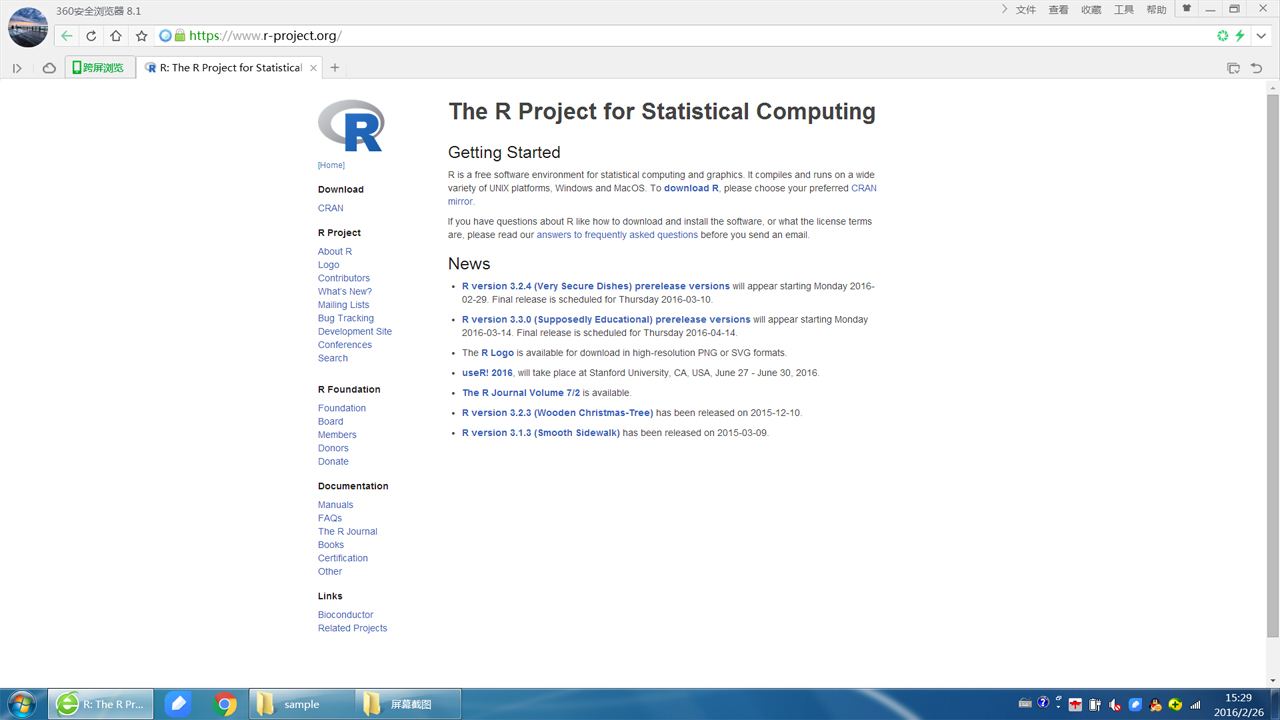Open the 屏幕截图 folder in taskbar
Image resolution: width=1280 pixels, height=720 pixels.
pyautogui.click(x=408, y=704)
